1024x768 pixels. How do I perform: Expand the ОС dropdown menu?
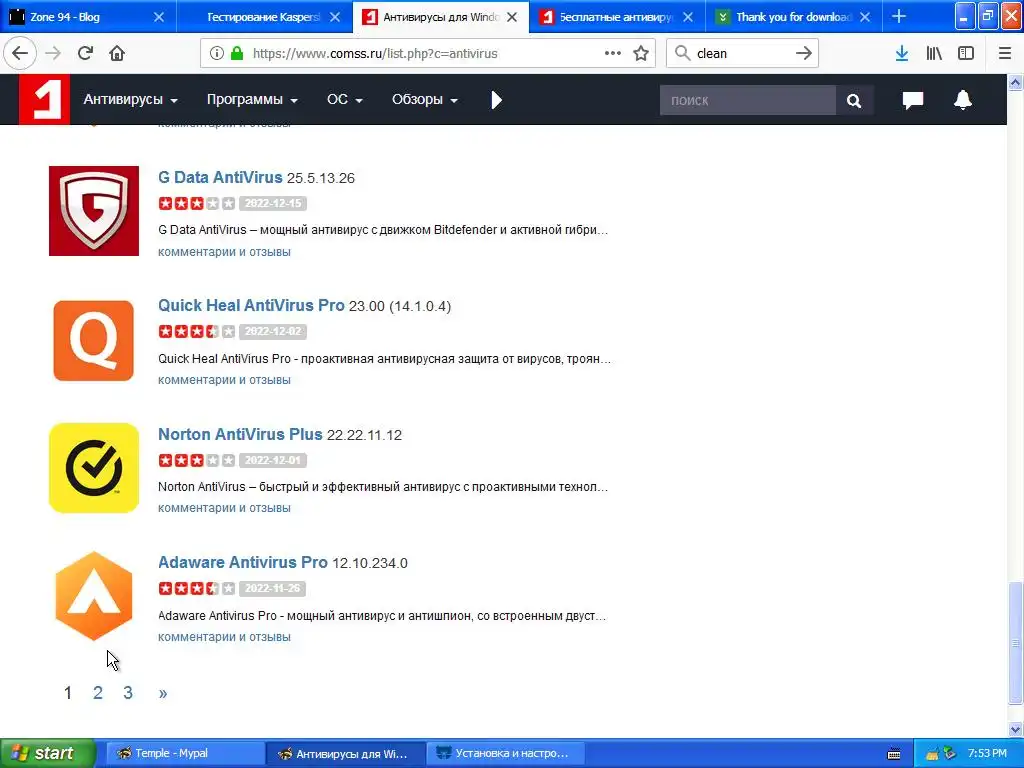coord(344,99)
